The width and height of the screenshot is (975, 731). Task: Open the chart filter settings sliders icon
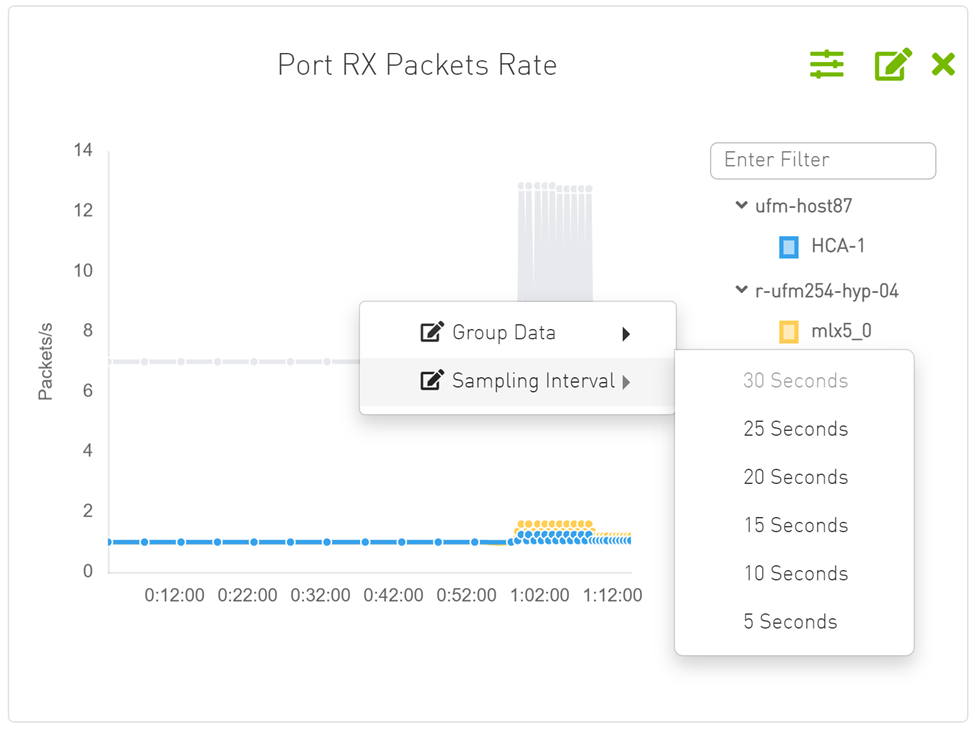(826, 65)
